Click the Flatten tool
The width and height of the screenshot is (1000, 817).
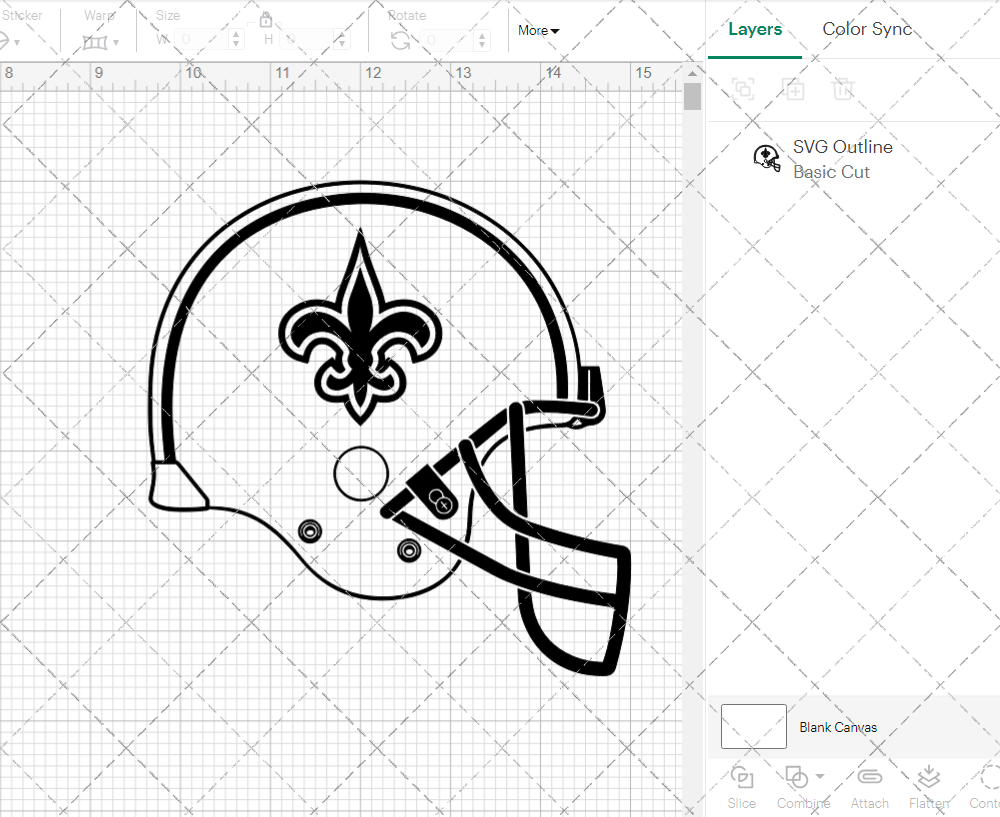[929, 788]
